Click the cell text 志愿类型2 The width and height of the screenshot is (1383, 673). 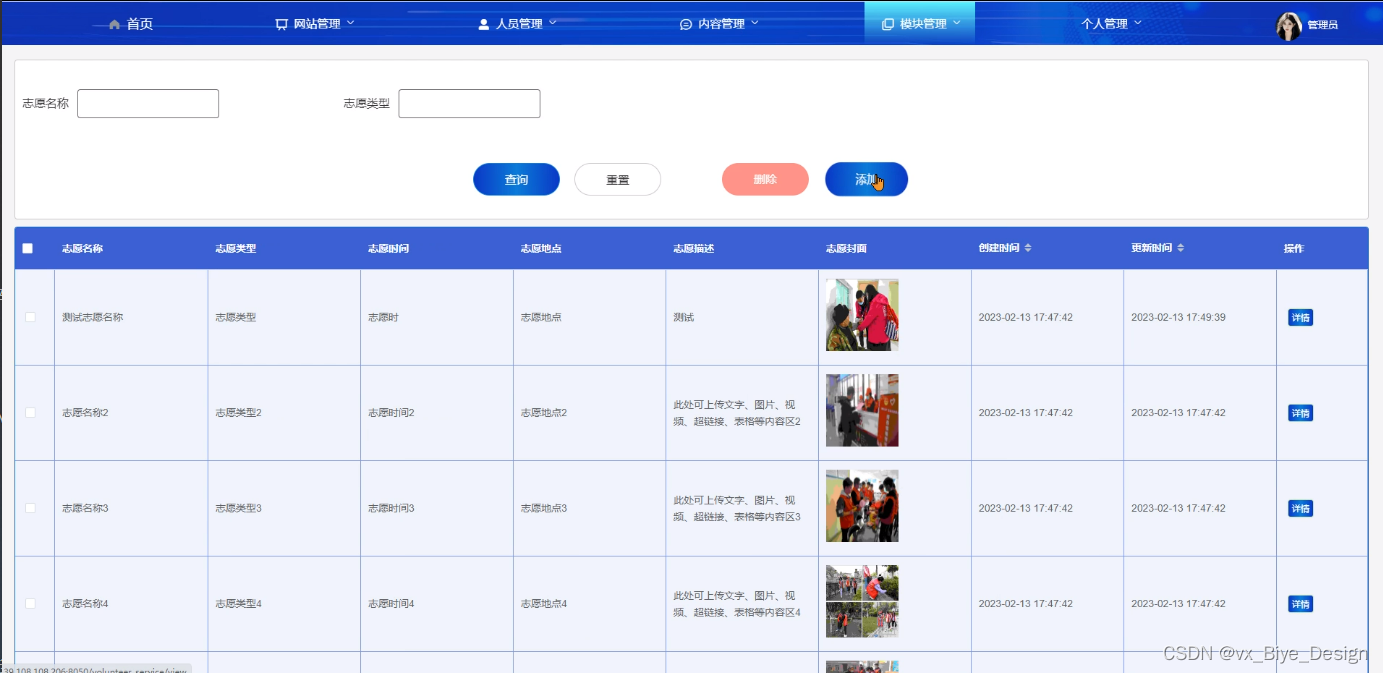point(238,412)
